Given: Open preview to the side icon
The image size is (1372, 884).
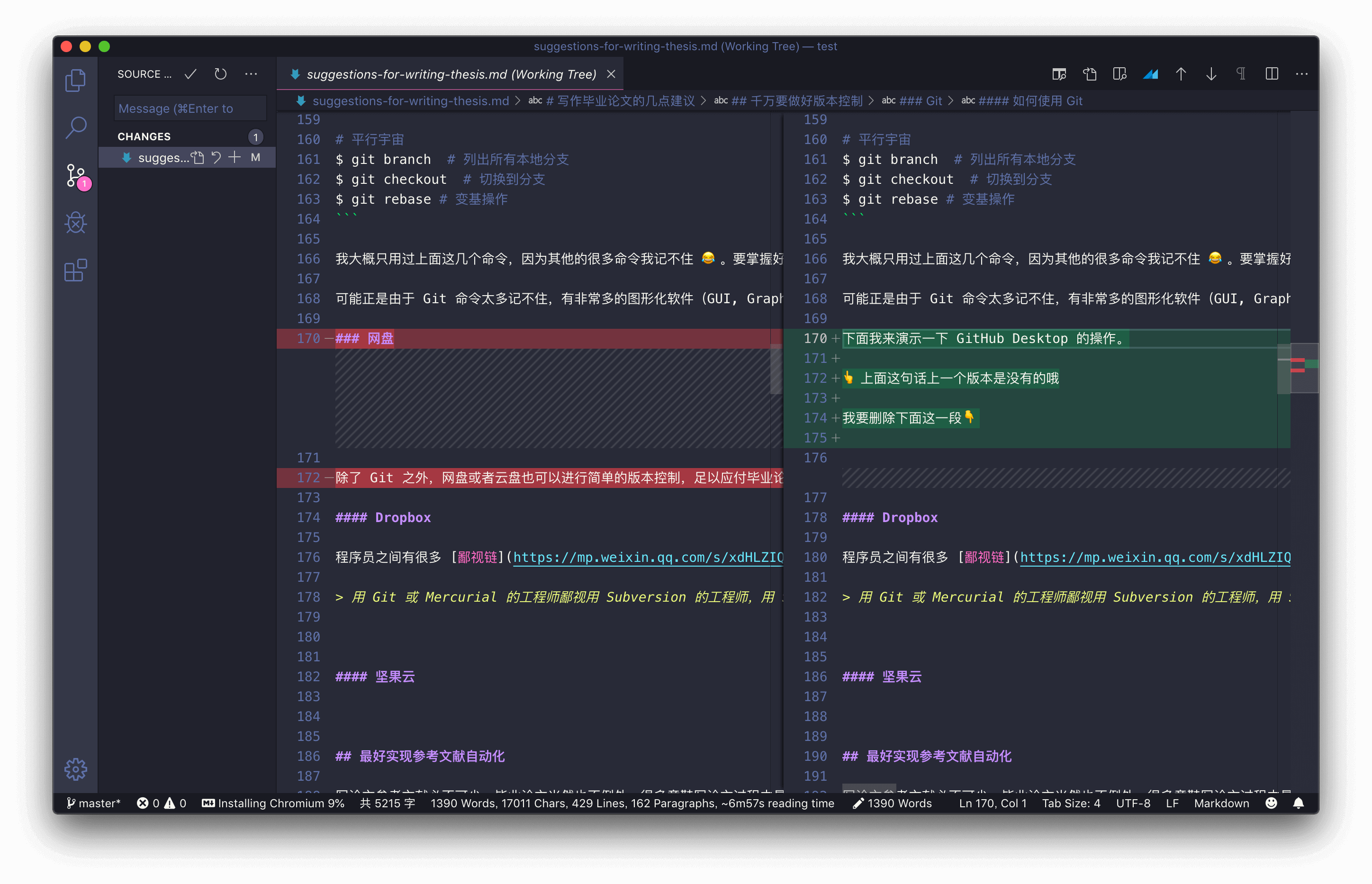Looking at the screenshot, I should tap(1059, 74).
